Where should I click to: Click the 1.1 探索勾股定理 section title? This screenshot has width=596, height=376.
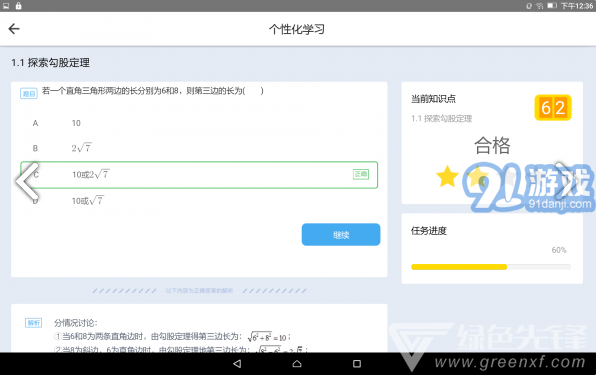click(51, 63)
